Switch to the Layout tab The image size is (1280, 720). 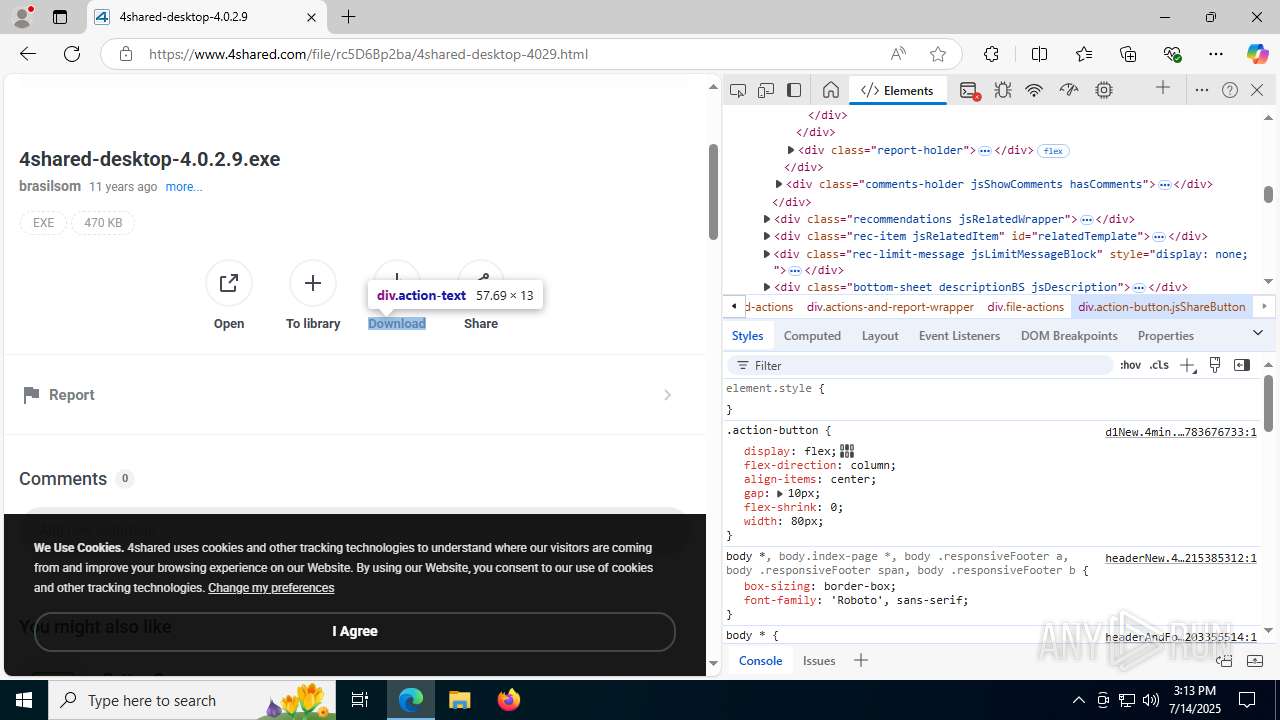pos(880,335)
